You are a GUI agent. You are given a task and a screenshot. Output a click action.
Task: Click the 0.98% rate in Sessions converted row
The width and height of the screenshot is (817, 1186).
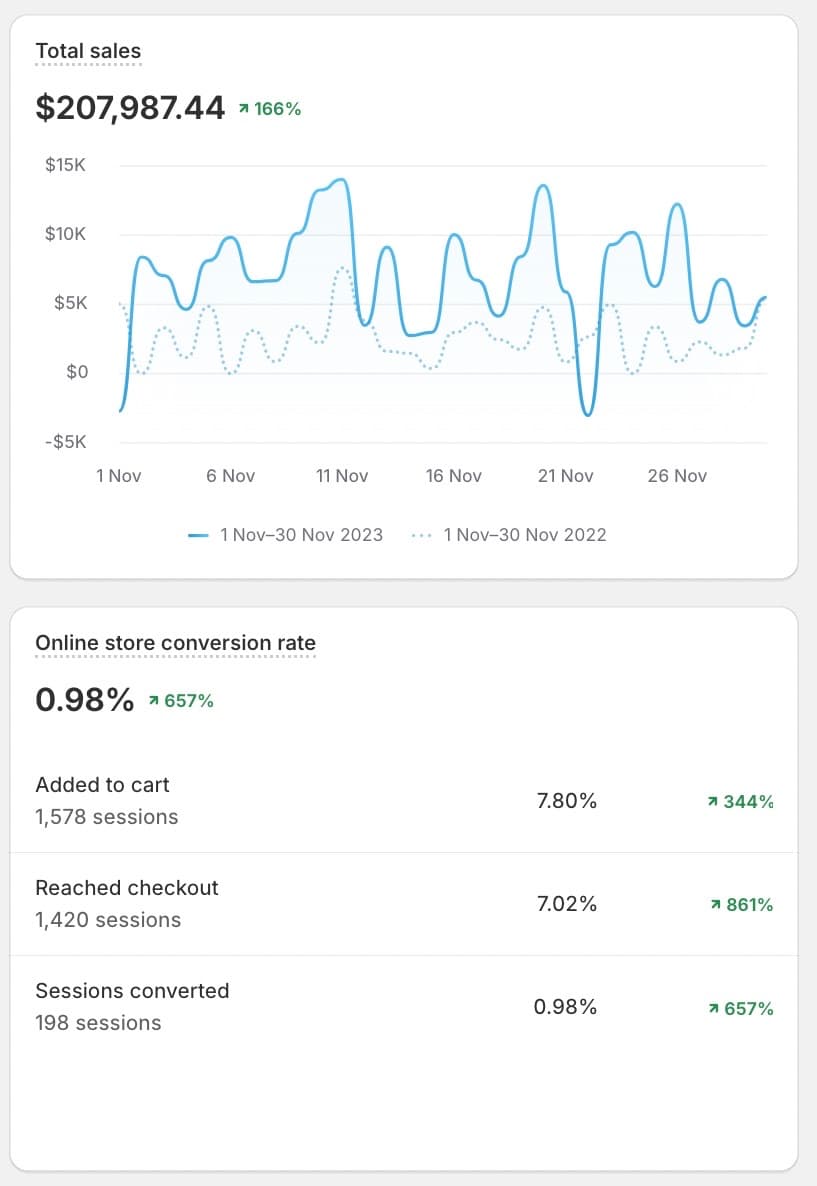point(565,1007)
